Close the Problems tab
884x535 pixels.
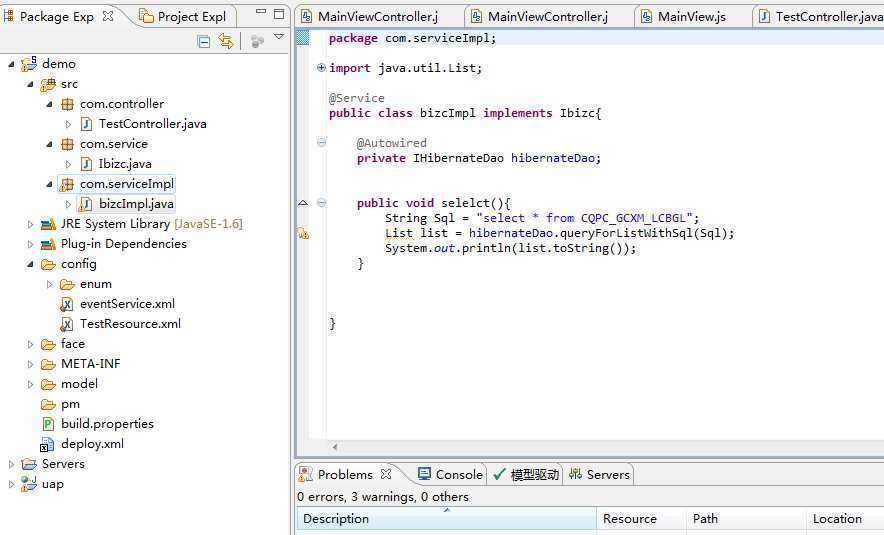point(386,474)
